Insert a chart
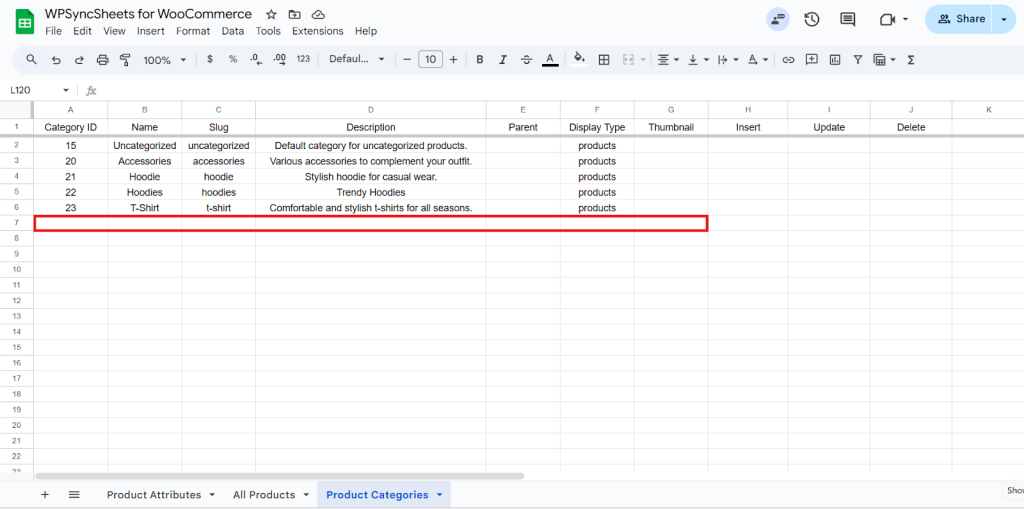This screenshot has width=1024, height=509. click(x=835, y=59)
